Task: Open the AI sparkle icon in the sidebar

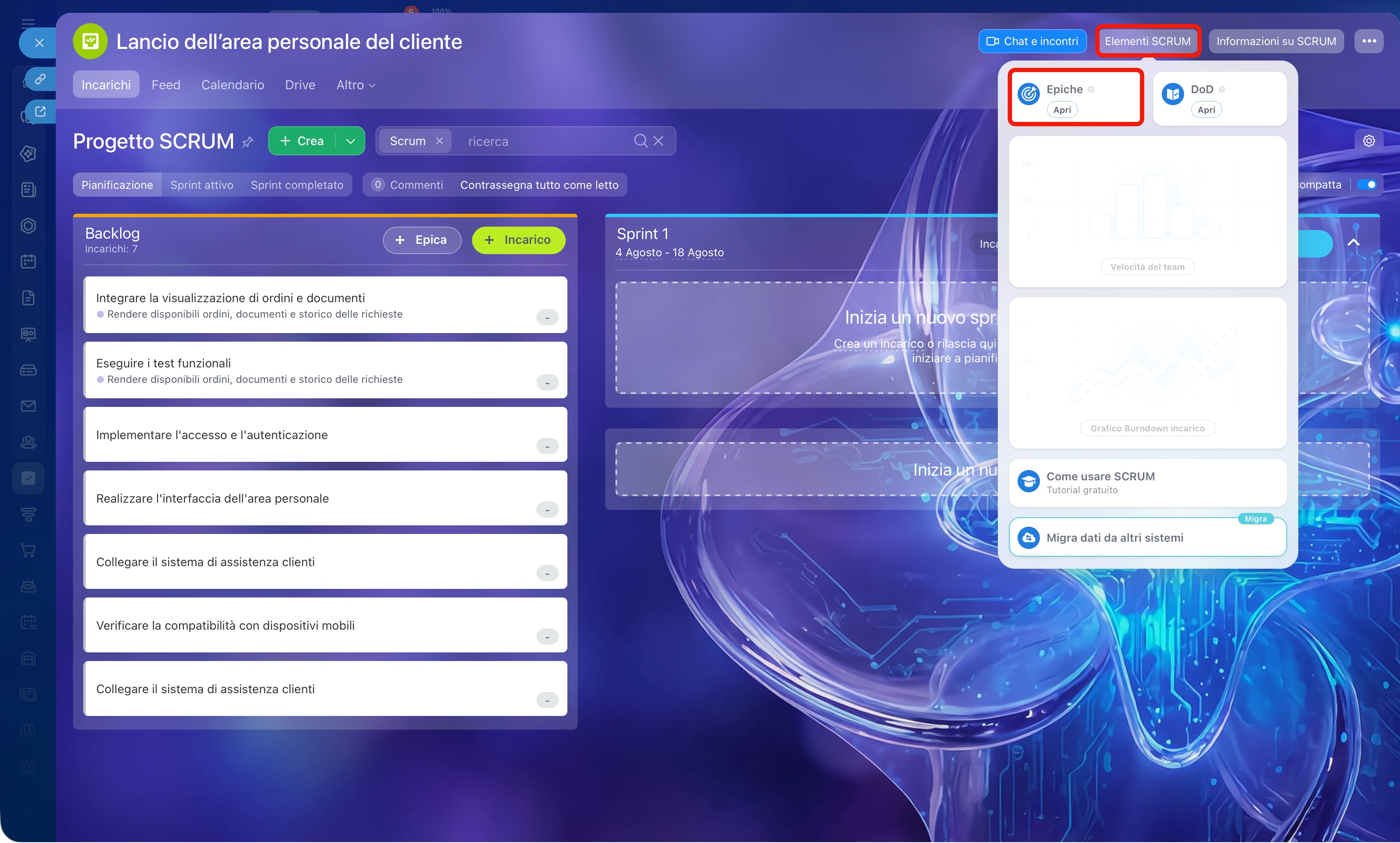Action: (x=28, y=153)
